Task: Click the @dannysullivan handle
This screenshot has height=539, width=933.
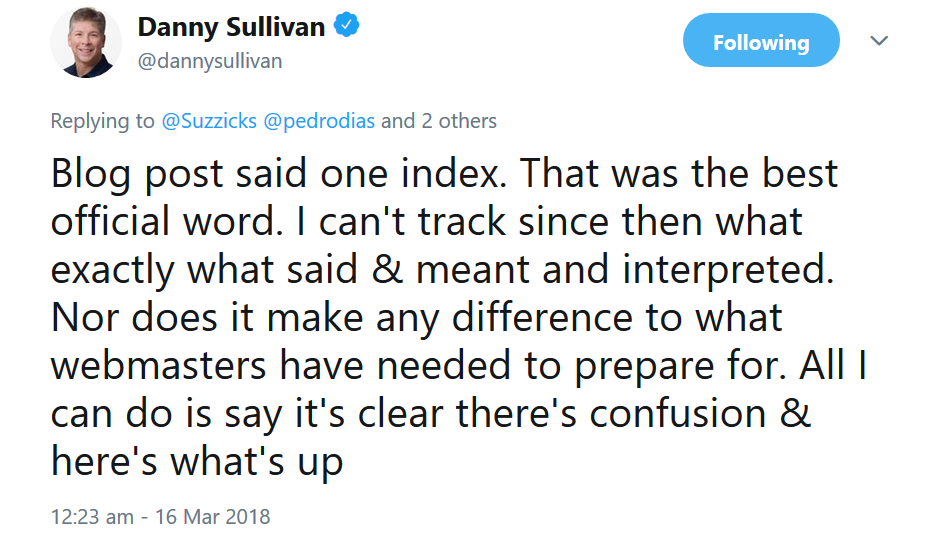Action: click(210, 61)
